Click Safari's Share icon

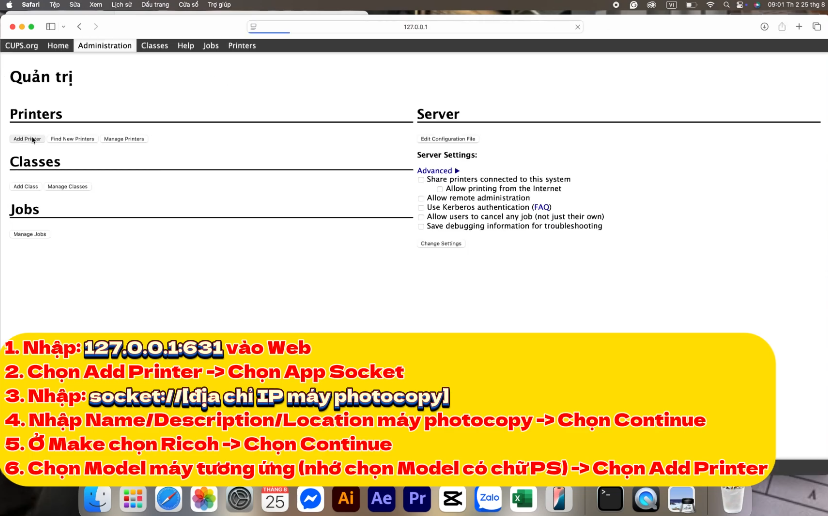(782, 26)
